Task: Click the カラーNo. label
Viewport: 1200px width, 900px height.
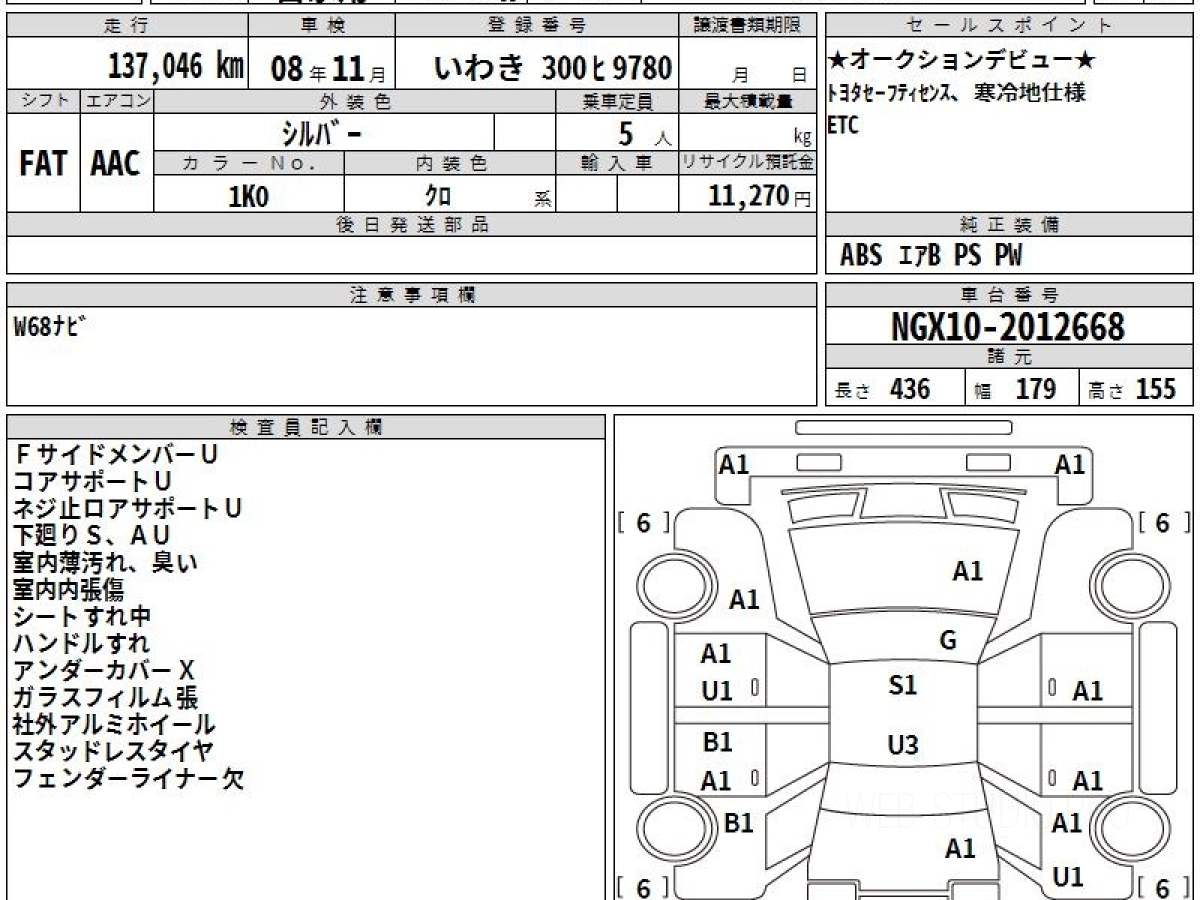Action: 249,163
